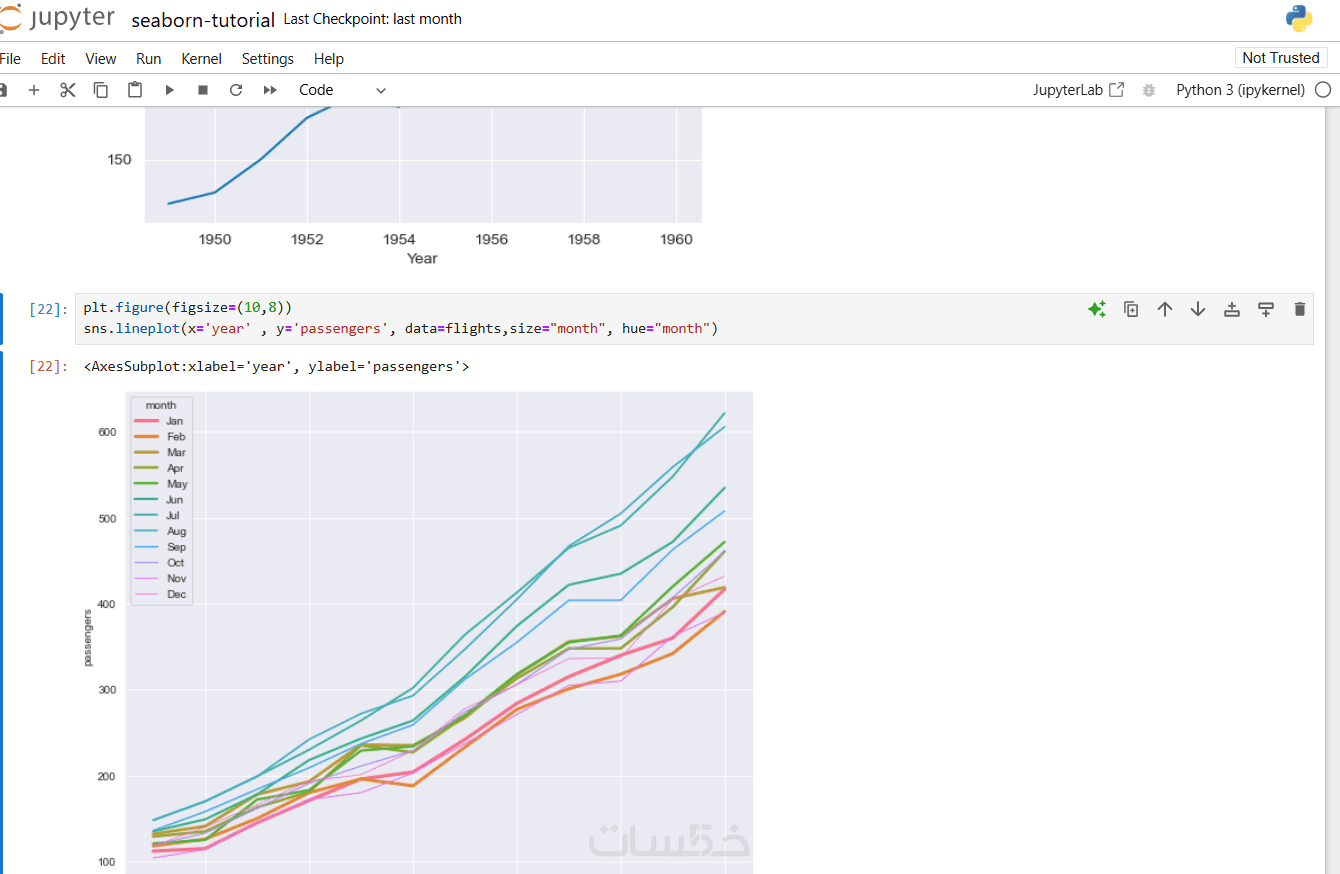
Task: Open the Kernel menu
Action: pyautogui.click(x=201, y=59)
